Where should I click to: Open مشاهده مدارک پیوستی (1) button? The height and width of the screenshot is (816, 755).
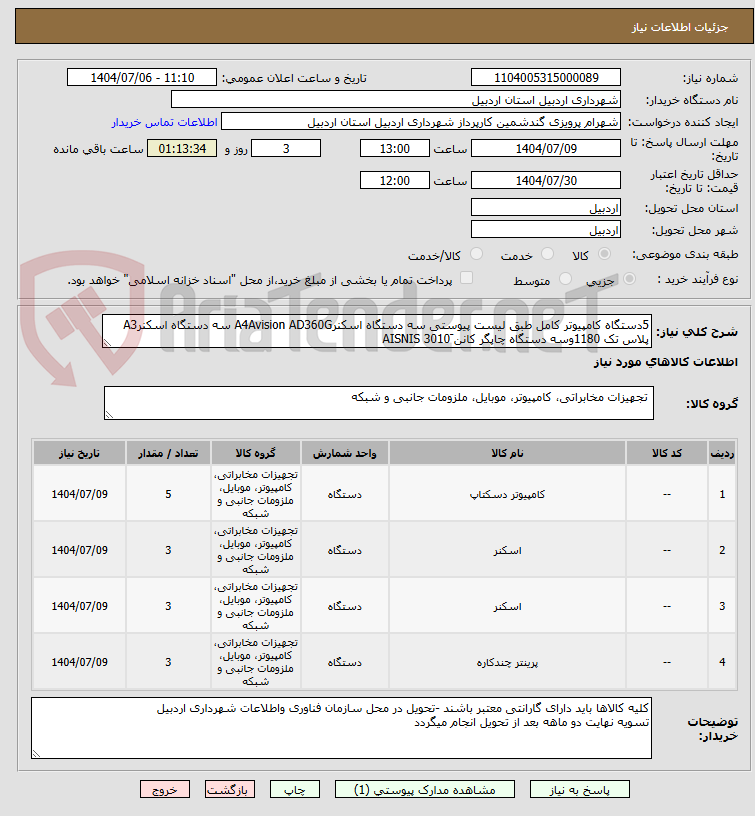pos(425,789)
